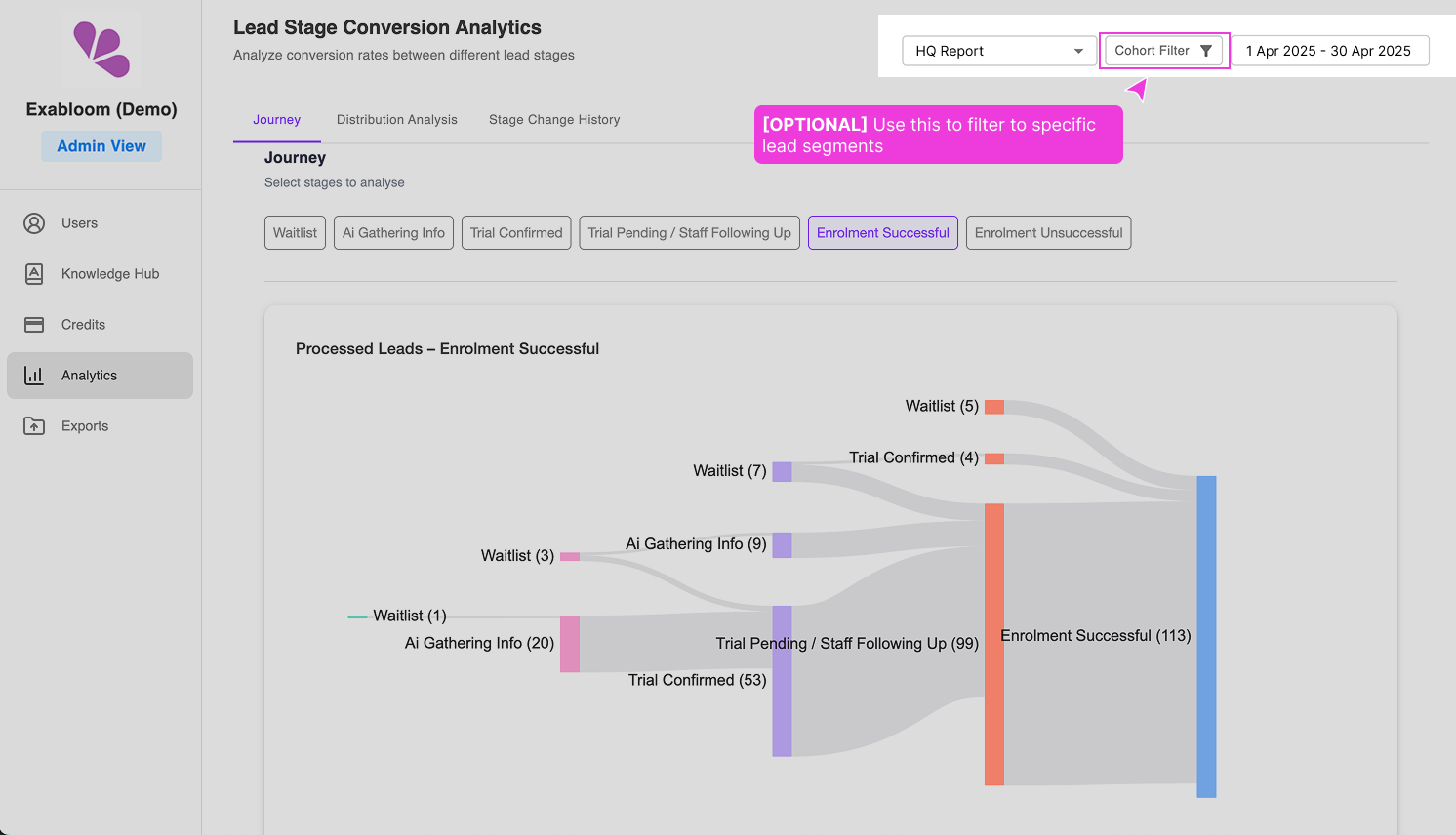Switch to the Distribution Analysis tab
Screen dimensions: 1456x835
click(x=396, y=120)
